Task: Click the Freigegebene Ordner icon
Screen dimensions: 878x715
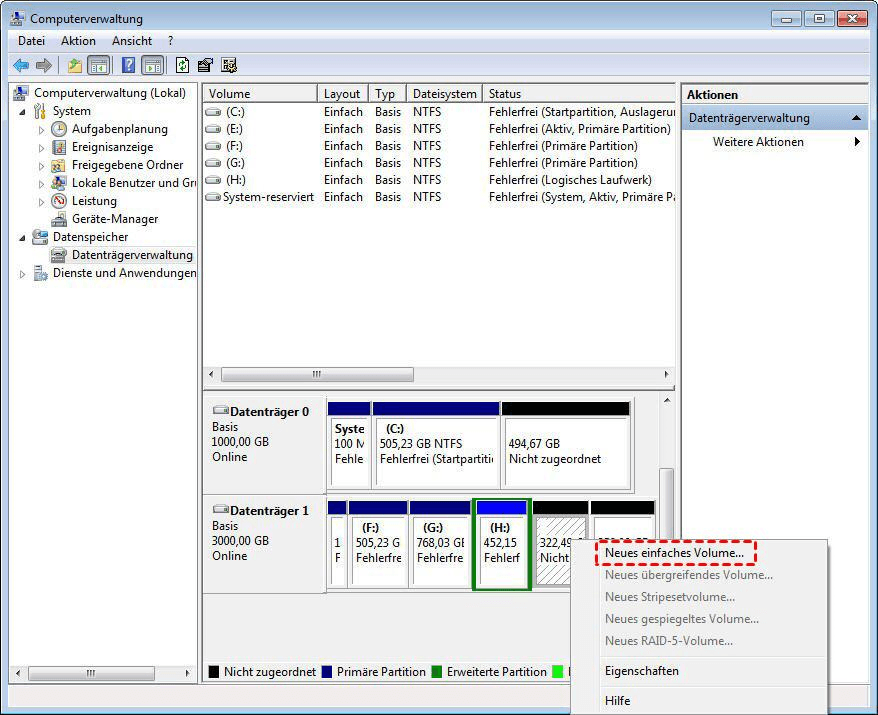Action: (x=58, y=165)
